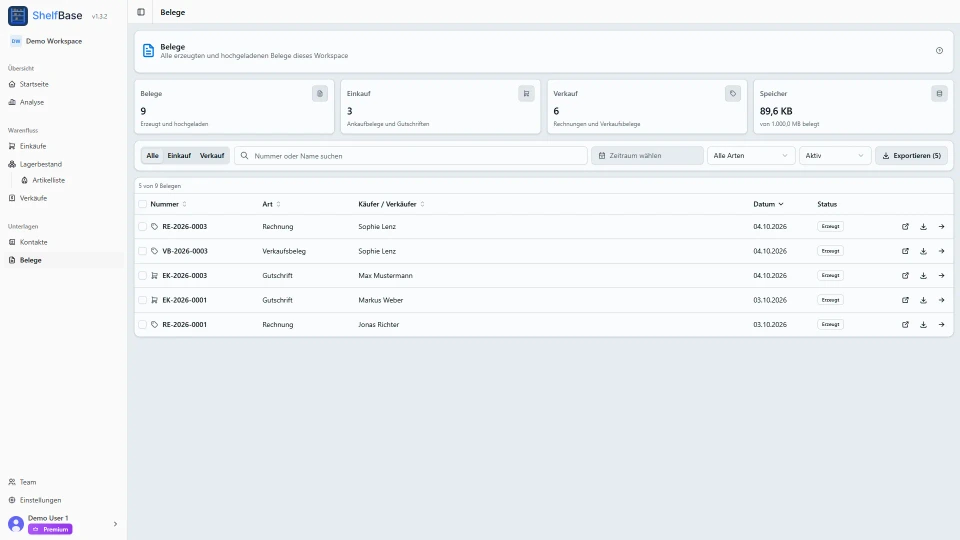960x540 pixels.
Task: Click the Premium badge
Action: click(50, 530)
